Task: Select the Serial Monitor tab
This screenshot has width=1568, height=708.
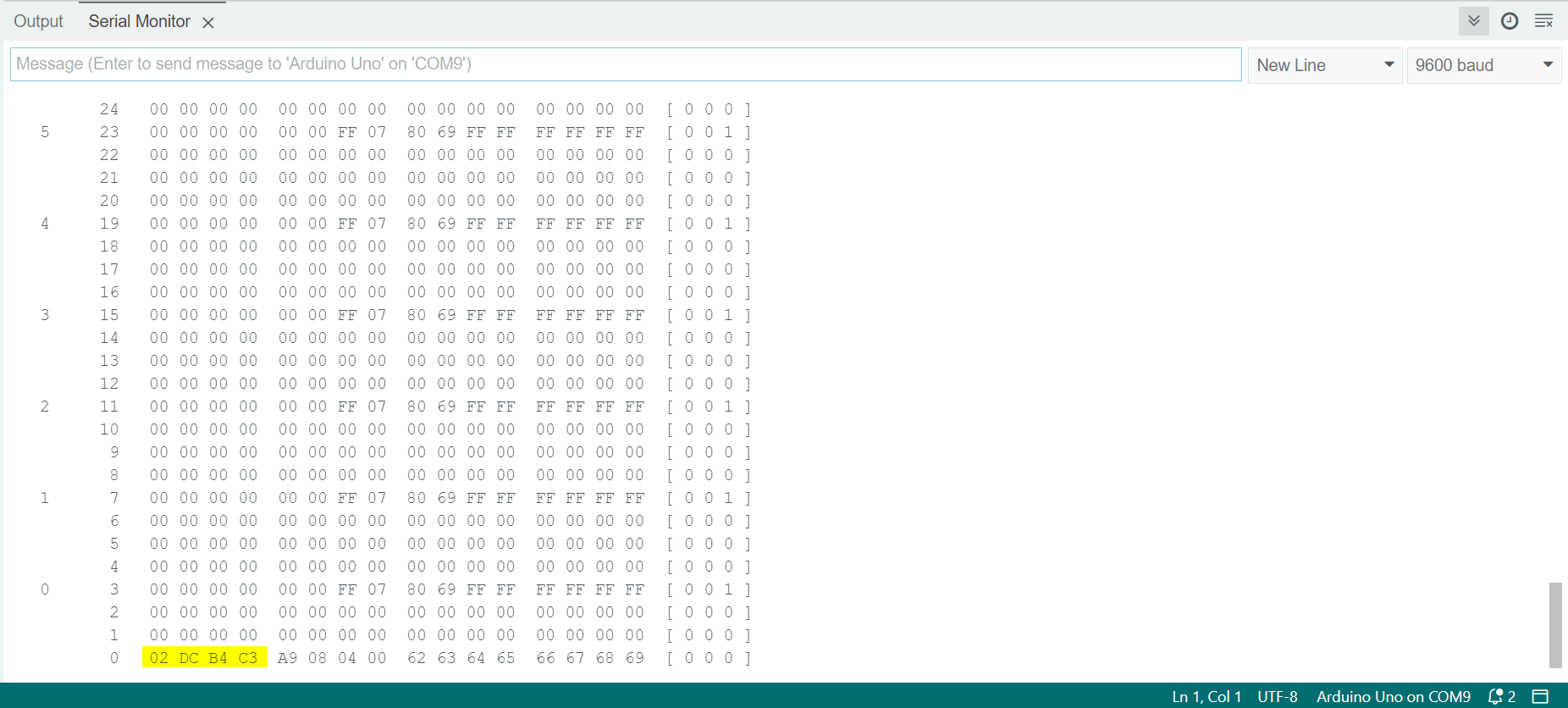Action: pyautogui.click(x=140, y=21)
